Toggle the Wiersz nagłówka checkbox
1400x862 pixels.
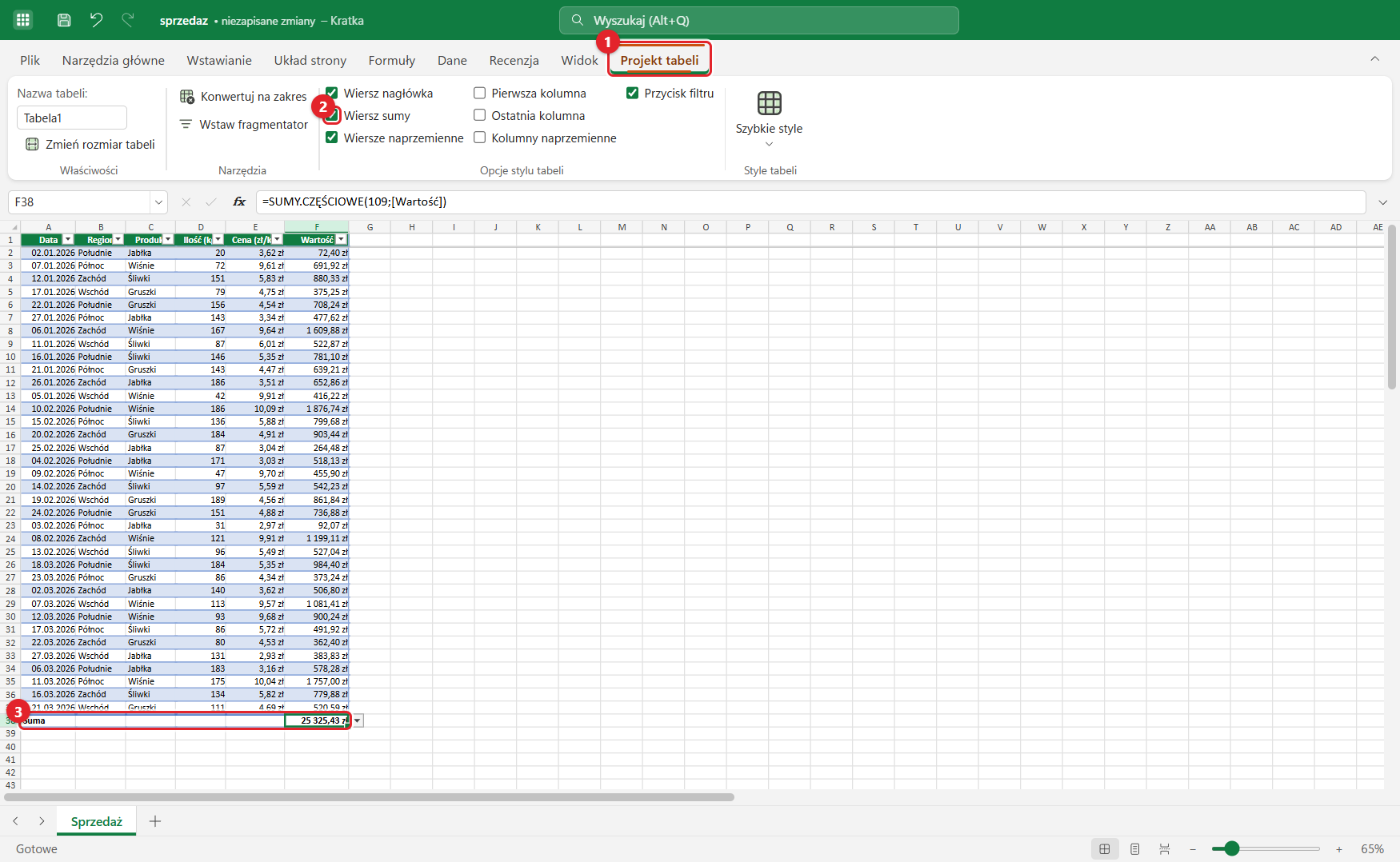[332, 93]
